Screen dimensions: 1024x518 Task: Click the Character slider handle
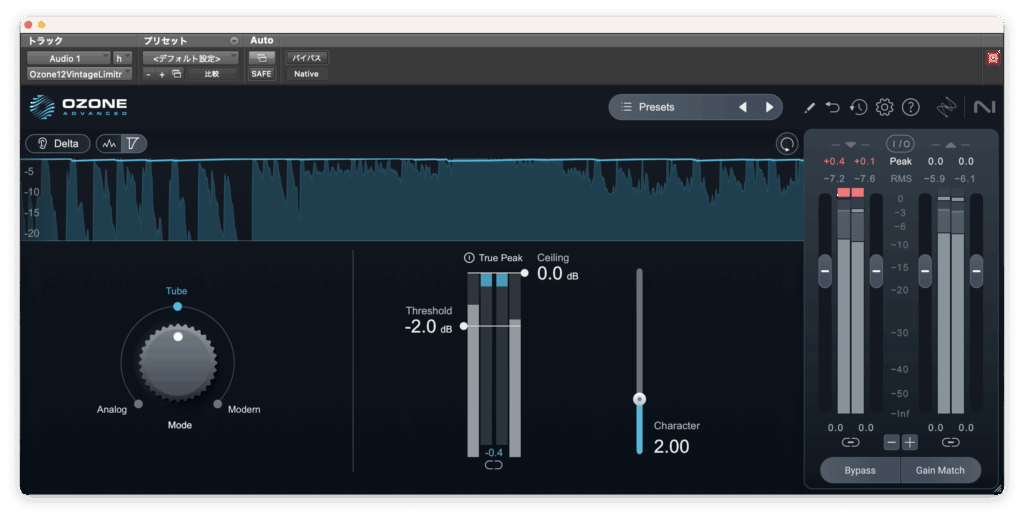pos(640,399)
